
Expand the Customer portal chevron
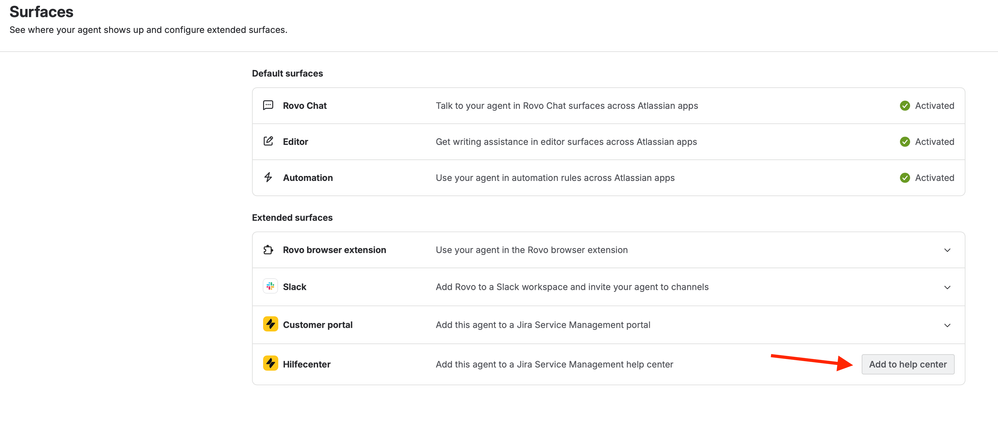[947, 325]
